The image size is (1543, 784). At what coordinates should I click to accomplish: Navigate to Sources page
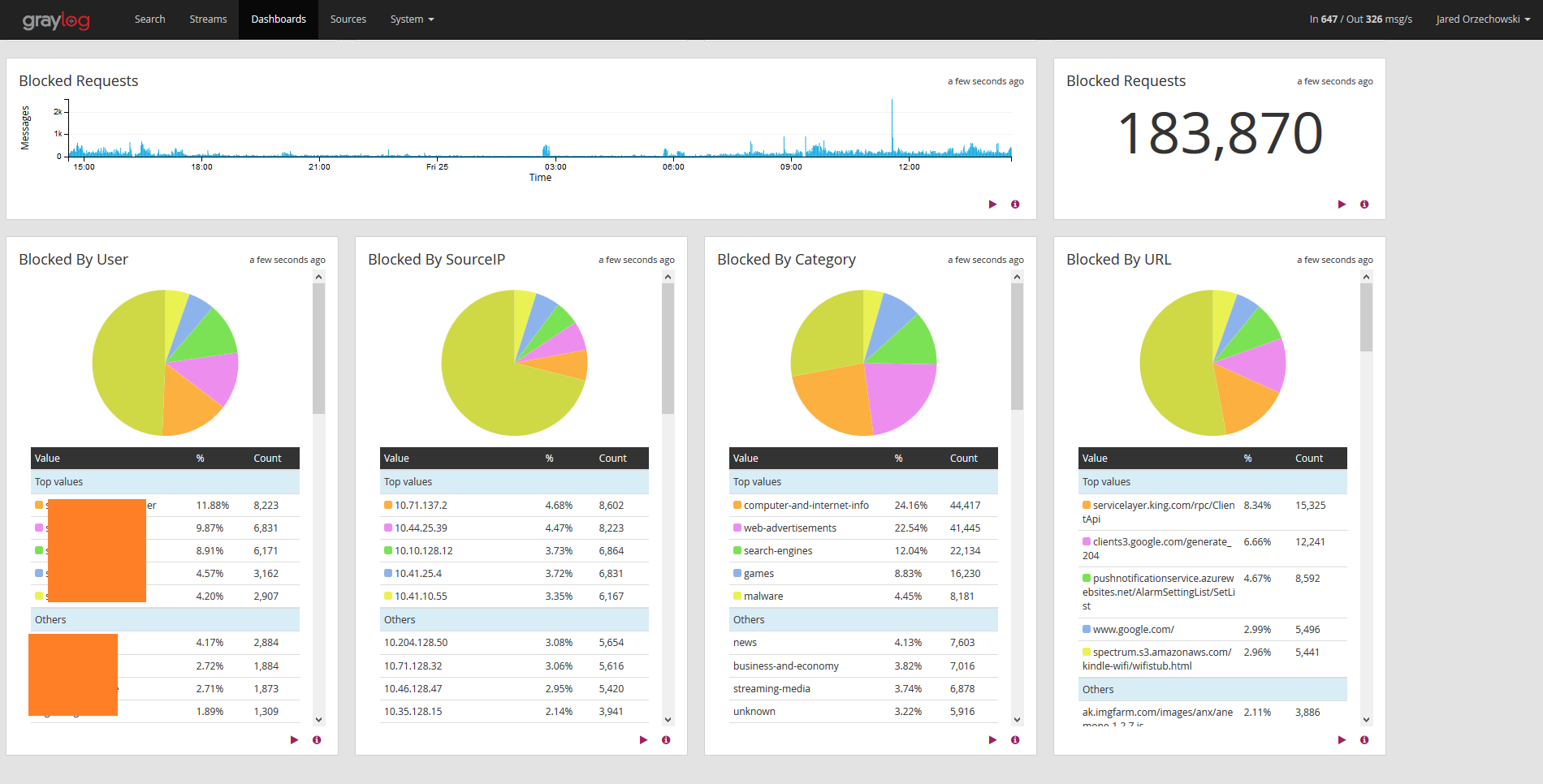click(348, 19)
